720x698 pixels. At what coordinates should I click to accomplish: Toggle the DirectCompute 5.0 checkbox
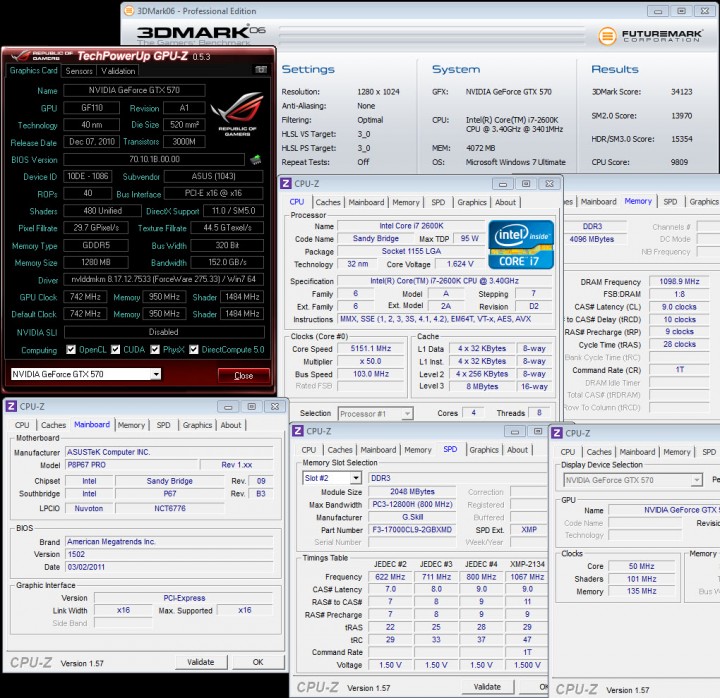point(194,349)
